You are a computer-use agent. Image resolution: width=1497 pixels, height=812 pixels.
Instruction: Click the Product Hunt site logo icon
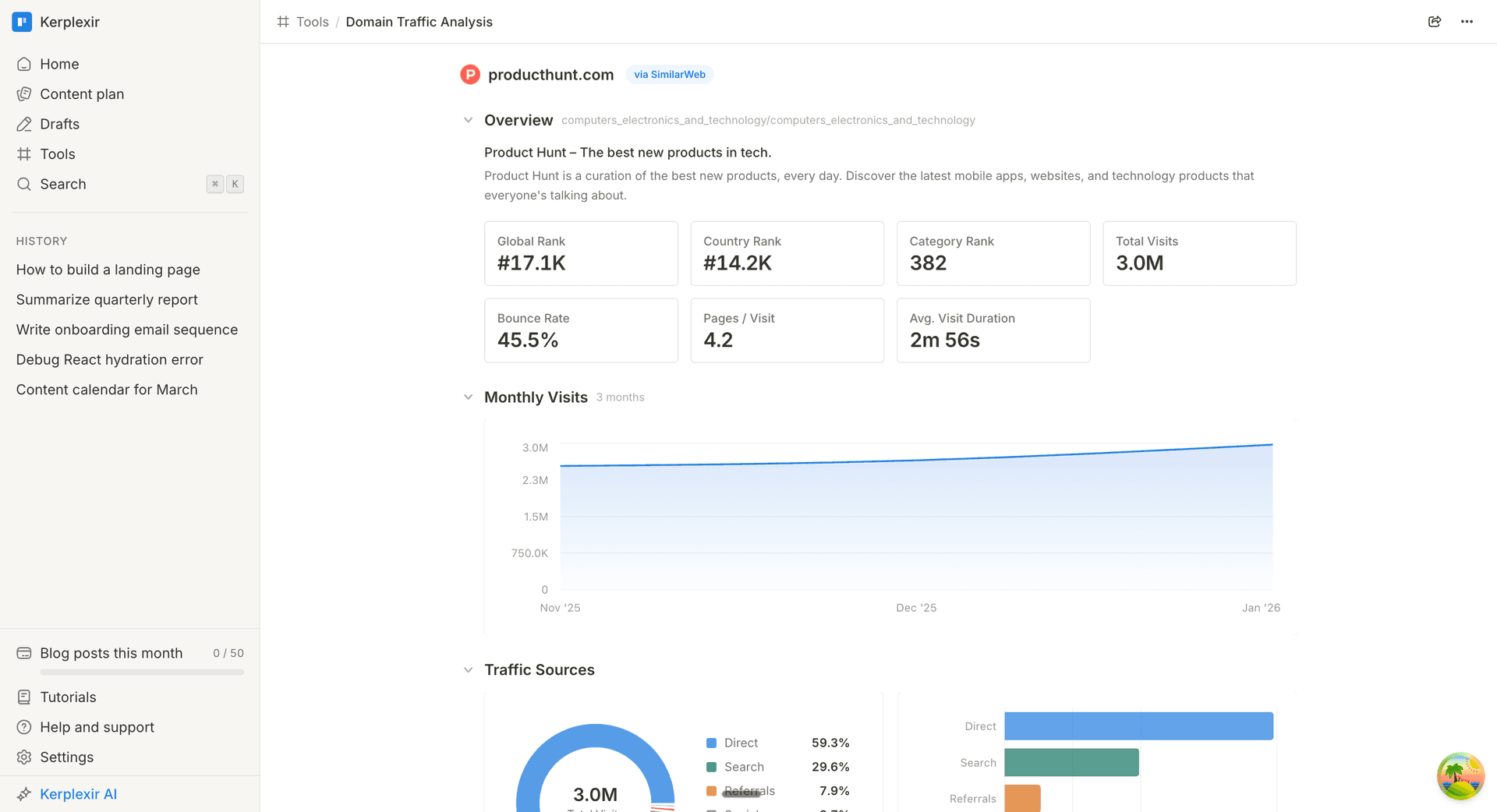(470, 75)
